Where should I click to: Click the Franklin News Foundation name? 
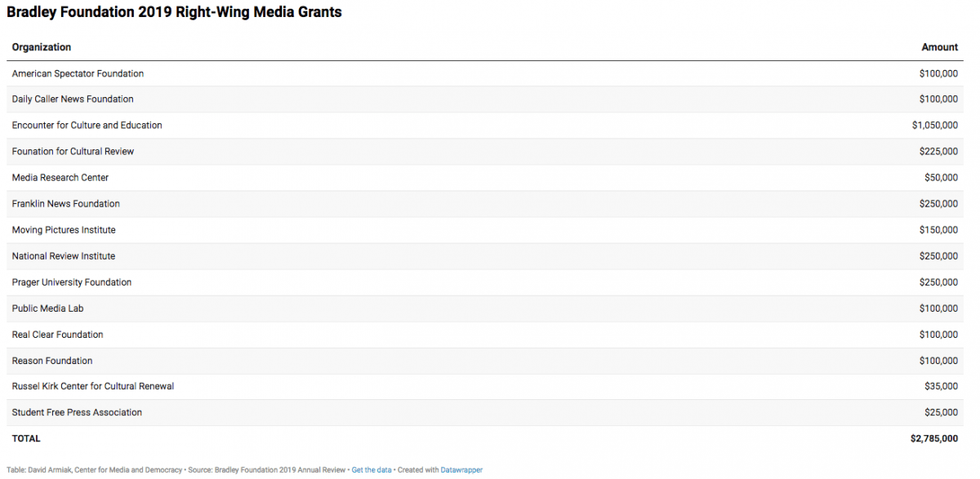click(x=65, y=204)
